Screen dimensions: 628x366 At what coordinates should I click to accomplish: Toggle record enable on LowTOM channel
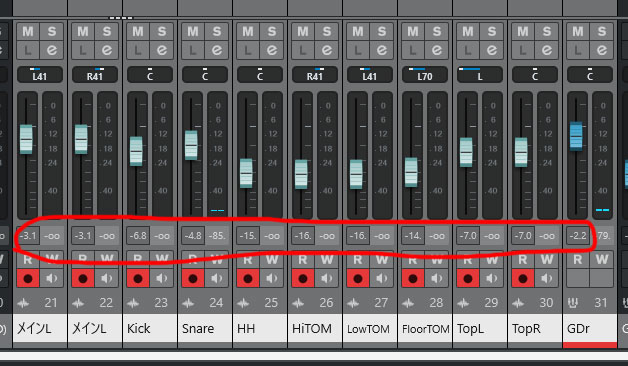tap(358, 278)
